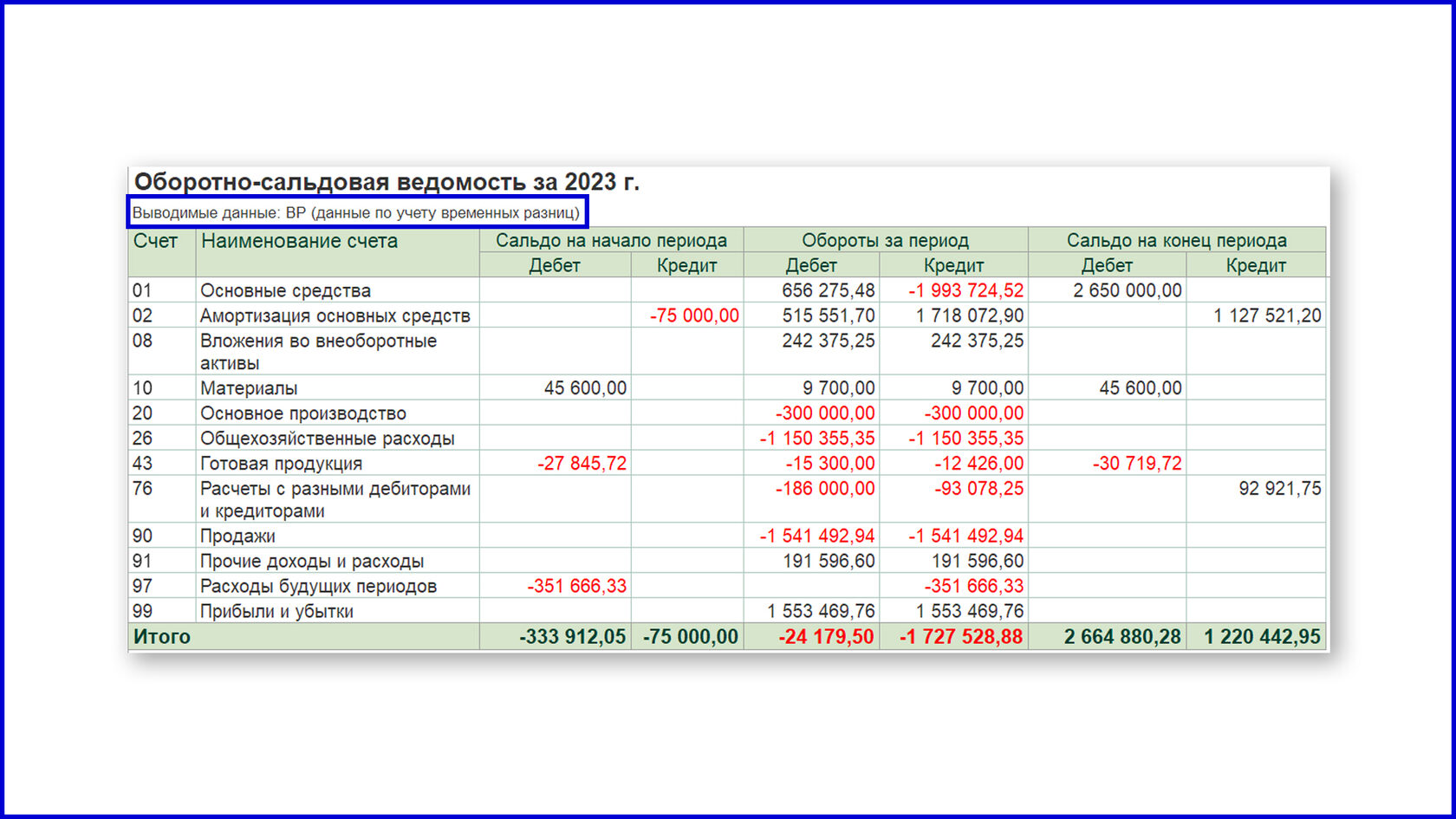Click total turnover credit "-1 727 528,88"
1456x819 pixels.
(x=960, y=637)
